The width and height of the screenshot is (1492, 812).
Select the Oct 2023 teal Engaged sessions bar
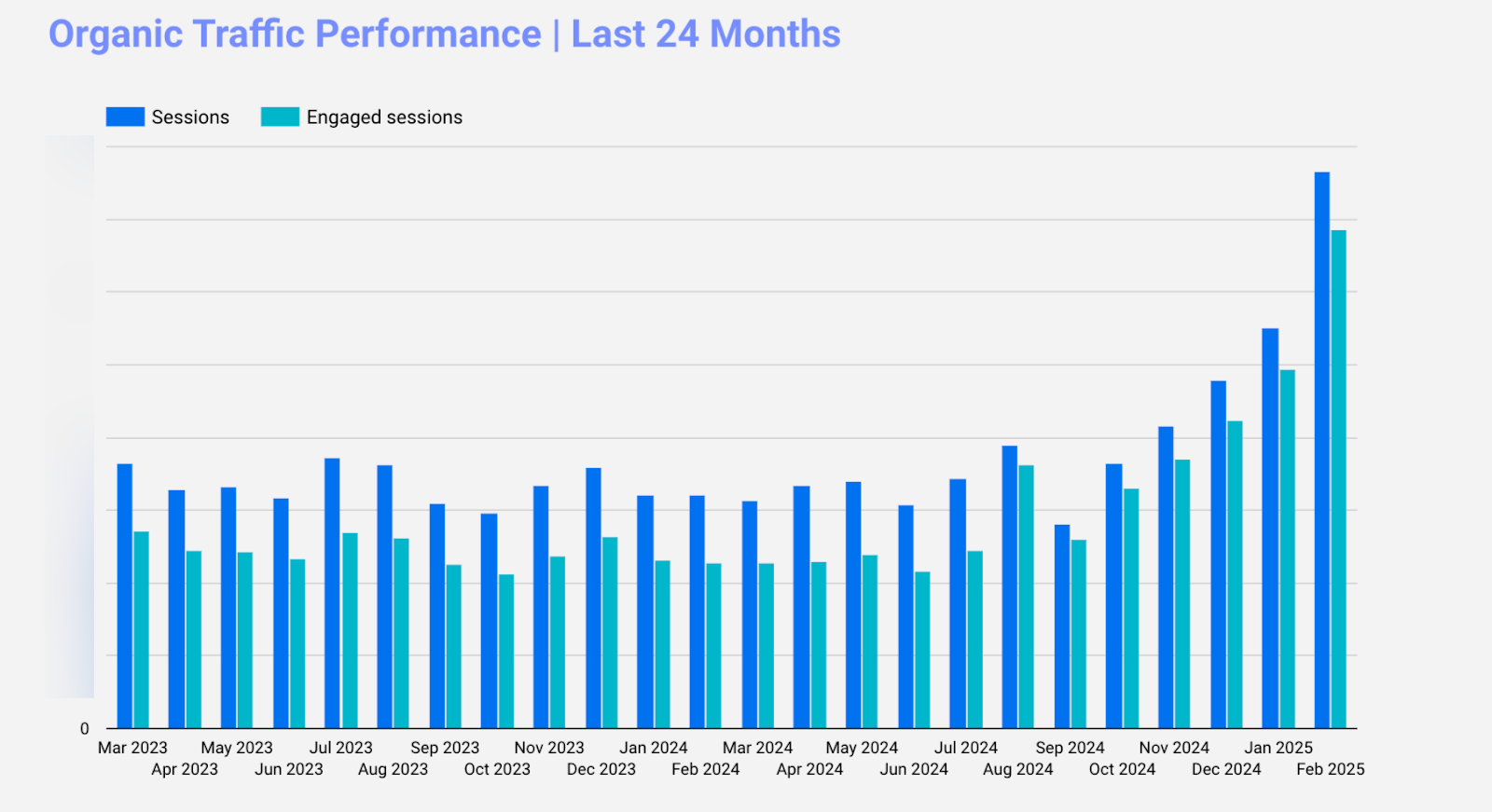click(505, 651)
